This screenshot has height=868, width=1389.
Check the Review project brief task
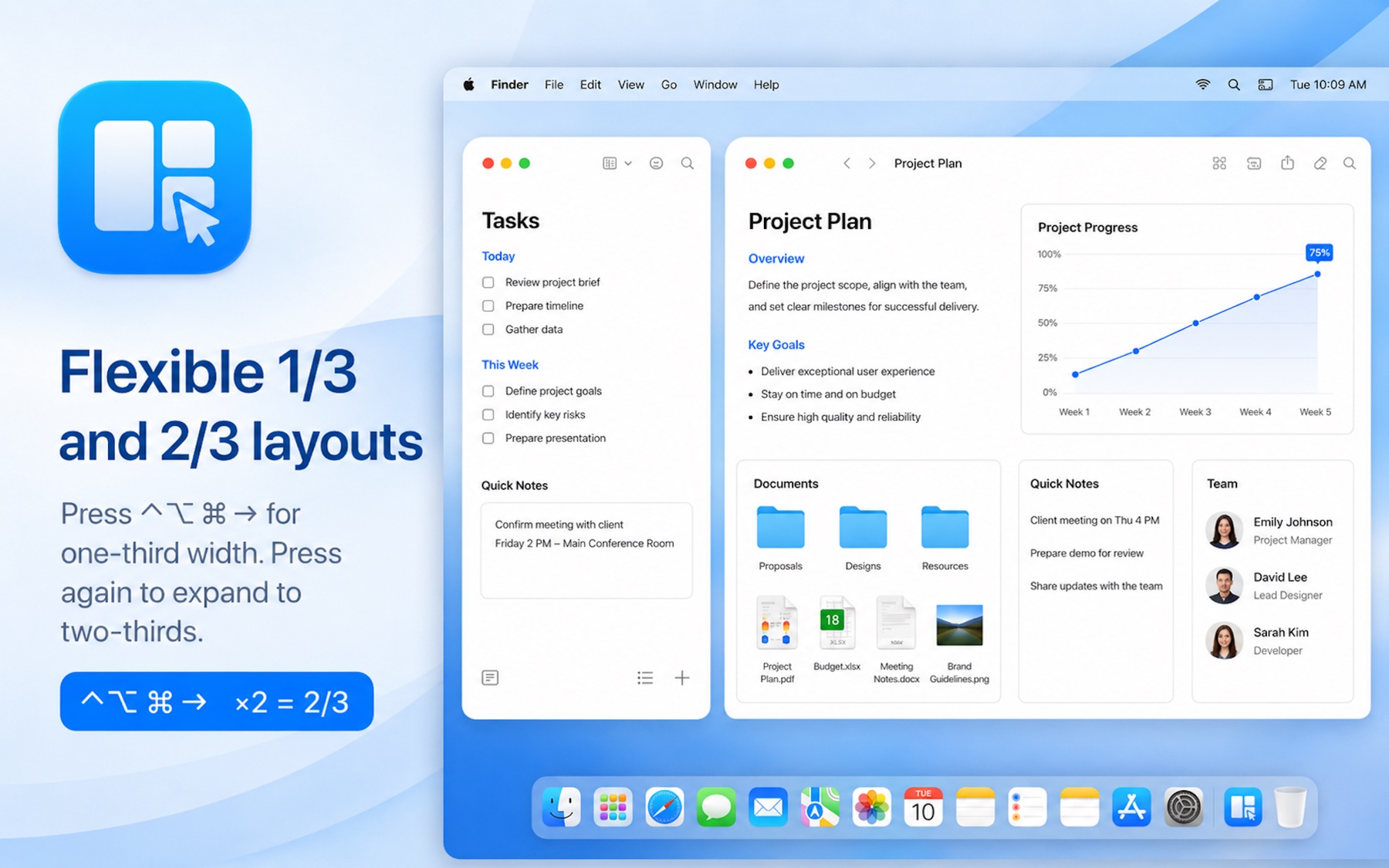[488, 282]
